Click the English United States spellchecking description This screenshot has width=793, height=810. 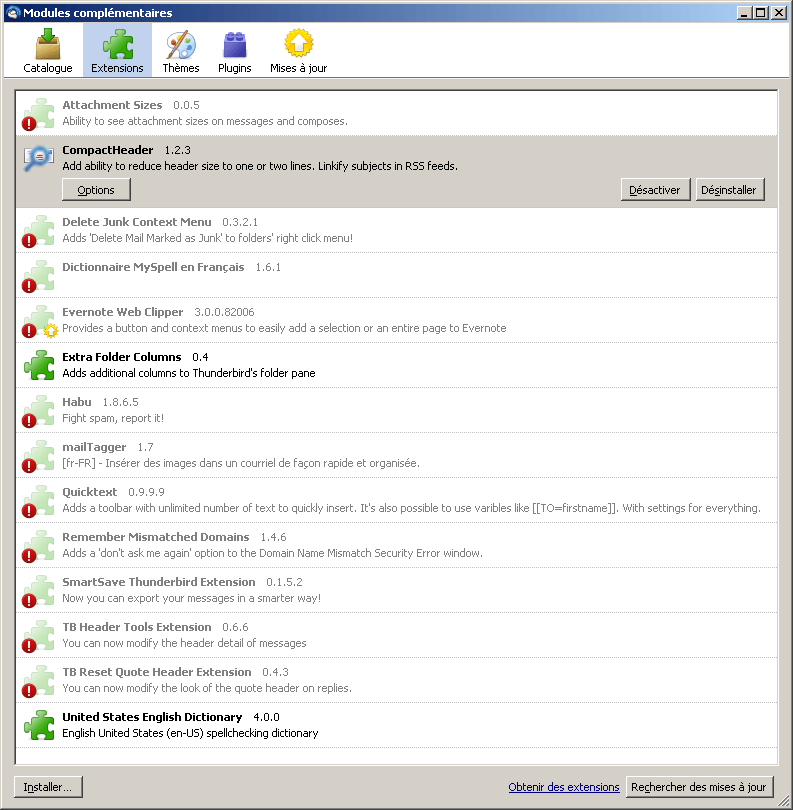pyautogui.click(x=191, y=733)
